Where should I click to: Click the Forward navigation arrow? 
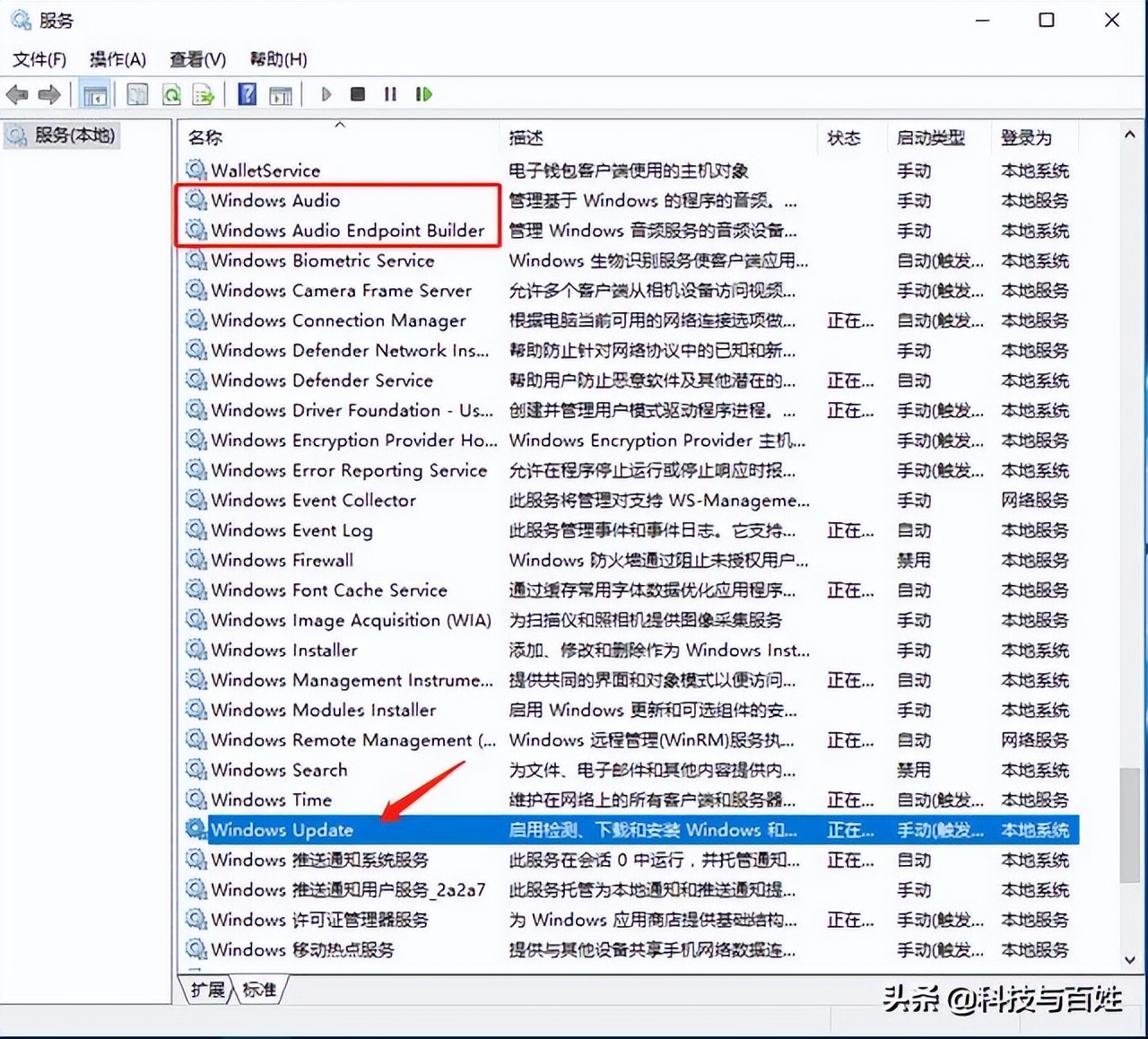pos(49,94)
